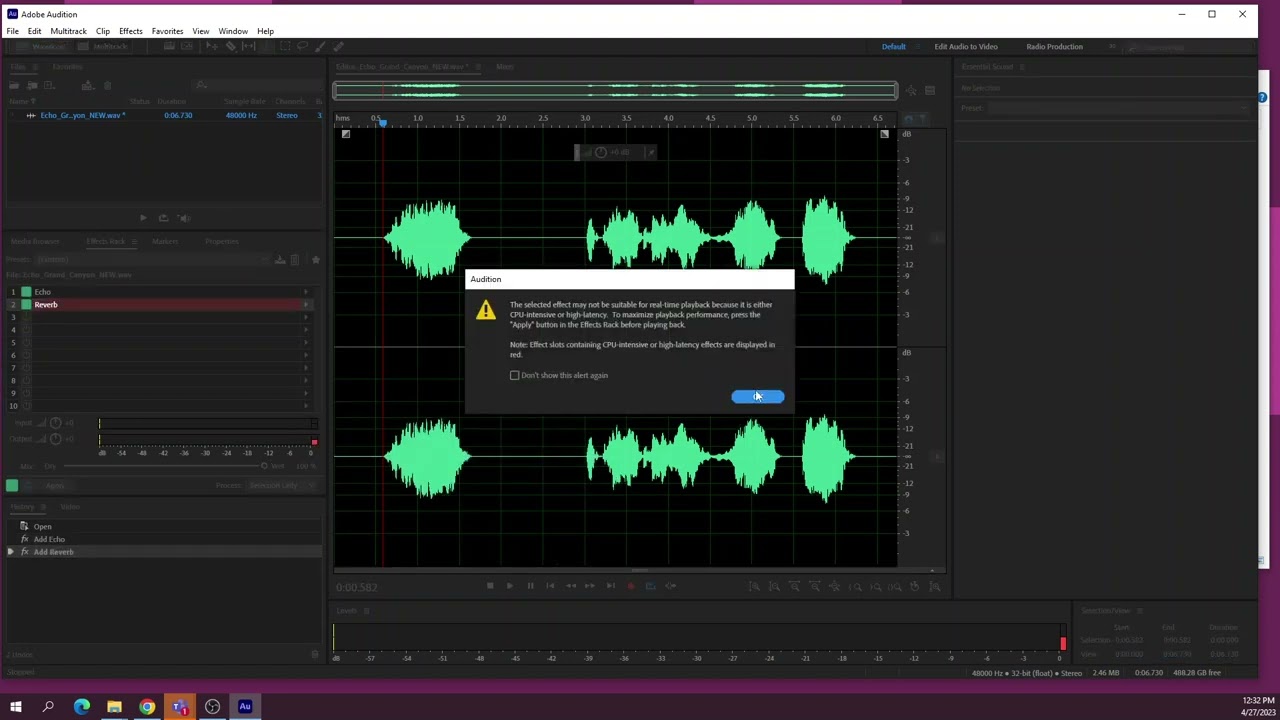Image resolution: width=1280 pixels, height=720 pixels.
Task: Click the Files panel play preview icon
Action: pyautogui.click(x=143, y=218)
